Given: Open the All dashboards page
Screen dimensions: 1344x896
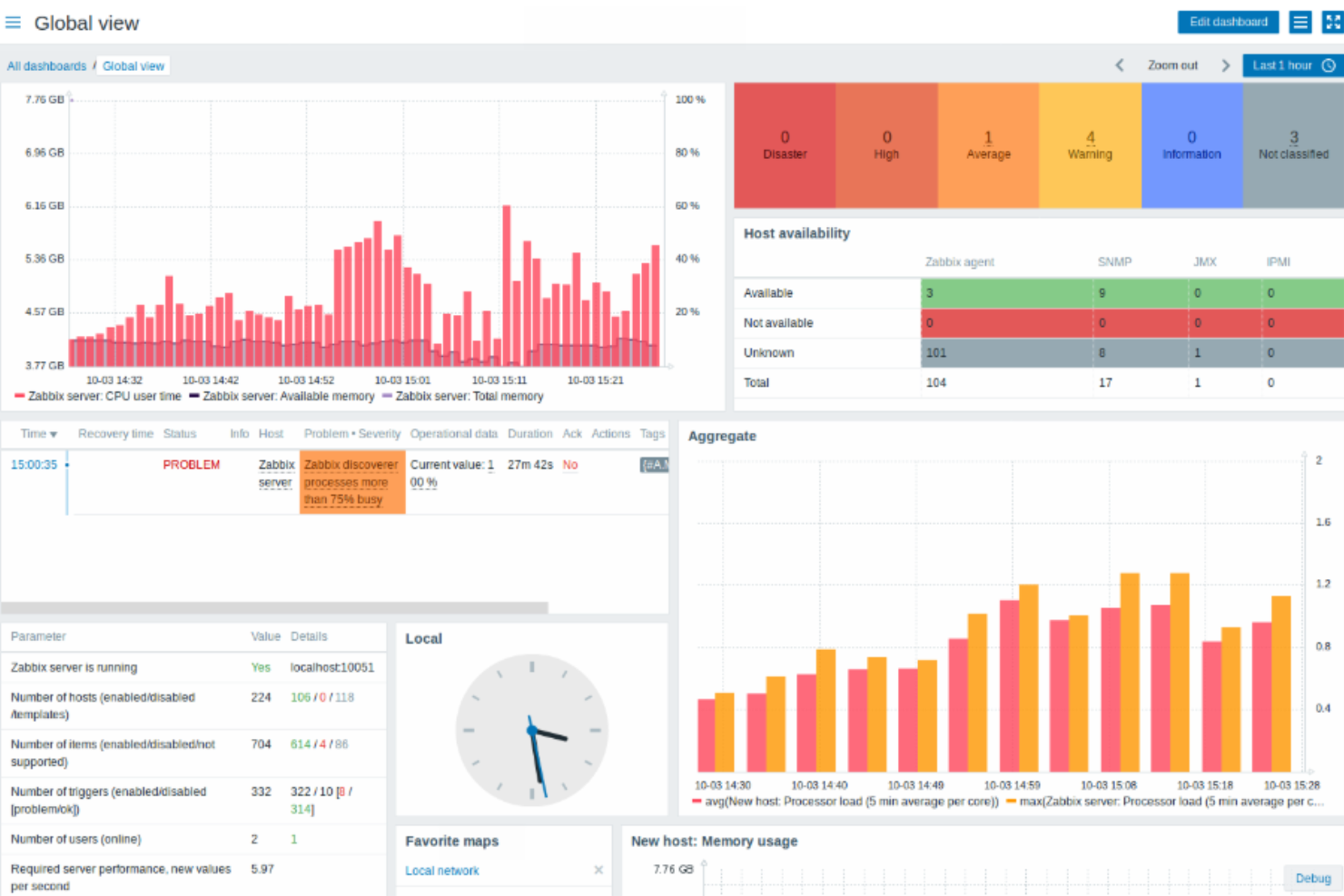Looking at the screenshot, I should 46,65.
